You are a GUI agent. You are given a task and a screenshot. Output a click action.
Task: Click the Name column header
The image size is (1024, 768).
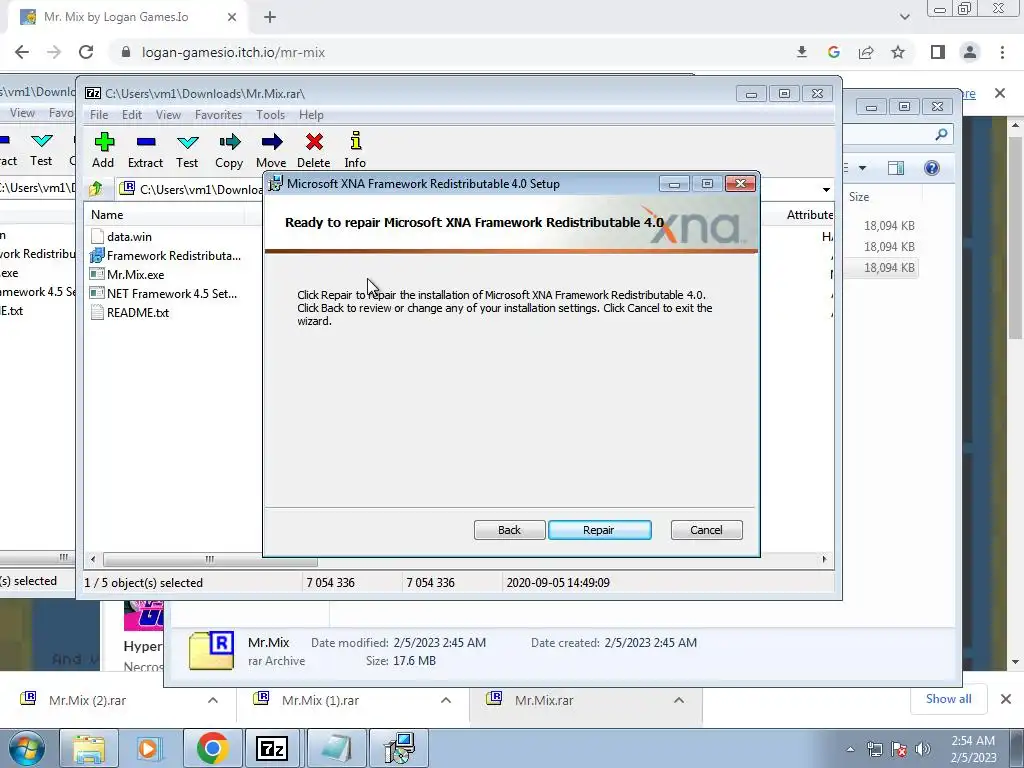[107, 215]
